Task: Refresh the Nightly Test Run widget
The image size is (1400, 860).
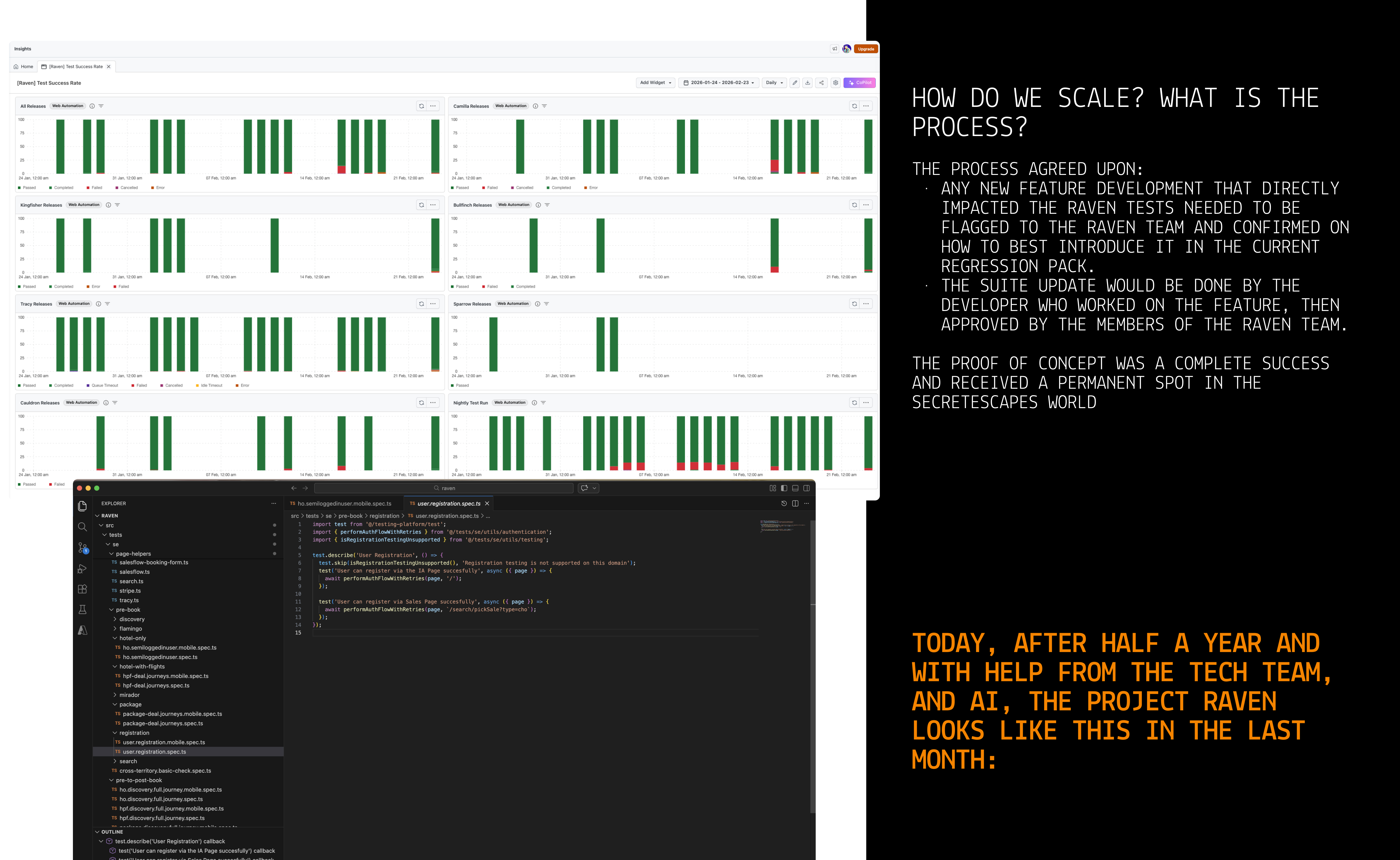Action: coord(854,403)
